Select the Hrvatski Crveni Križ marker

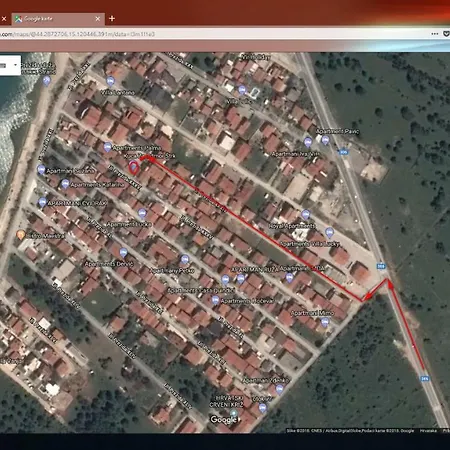point(234,414)
